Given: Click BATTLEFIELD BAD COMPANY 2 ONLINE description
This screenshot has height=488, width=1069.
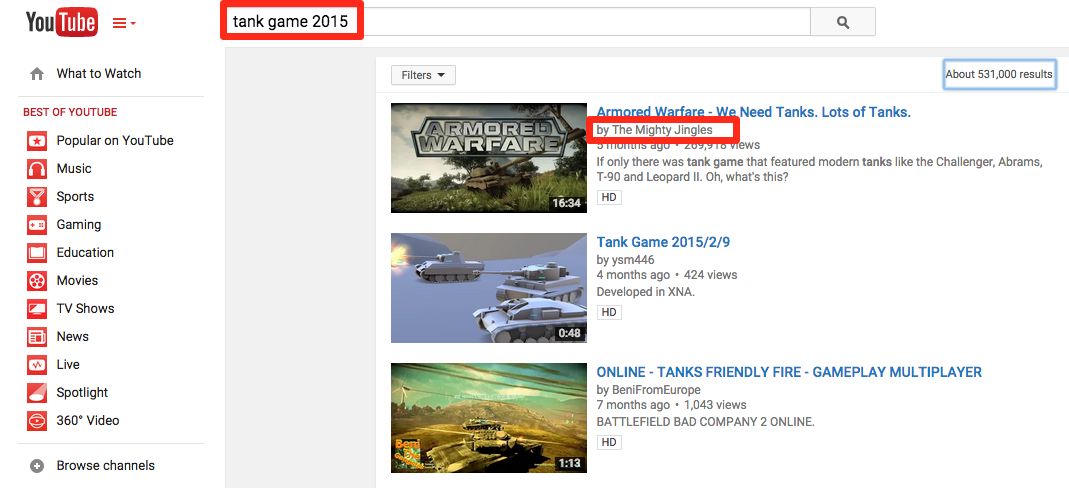Looking at the screenshot, I should coord(706,422).
